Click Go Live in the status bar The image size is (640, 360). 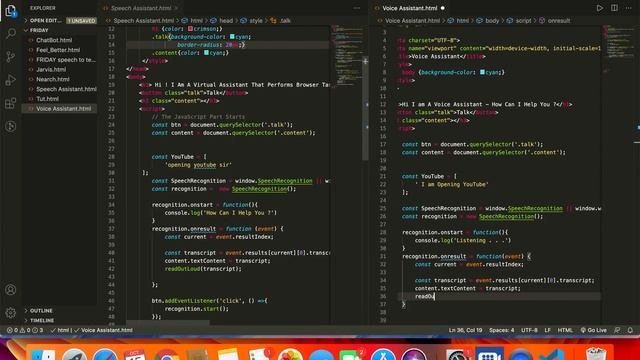pyautogui.click(x=593, y=330)
